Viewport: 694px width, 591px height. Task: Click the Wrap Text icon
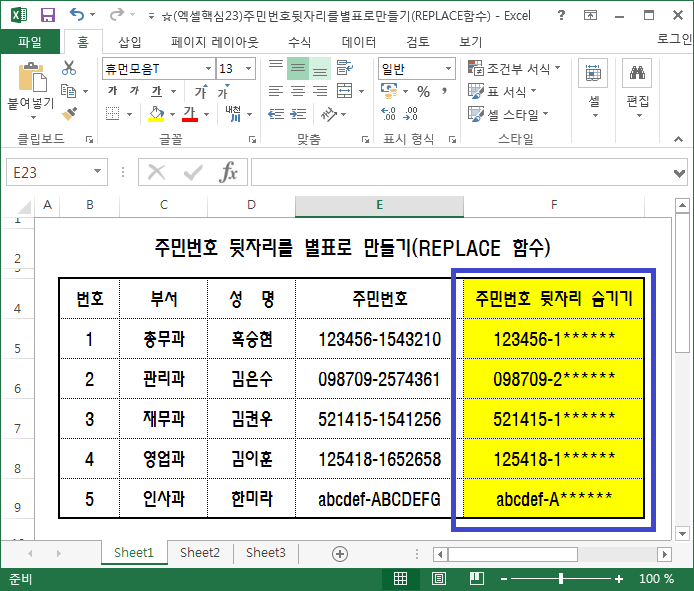344,68
